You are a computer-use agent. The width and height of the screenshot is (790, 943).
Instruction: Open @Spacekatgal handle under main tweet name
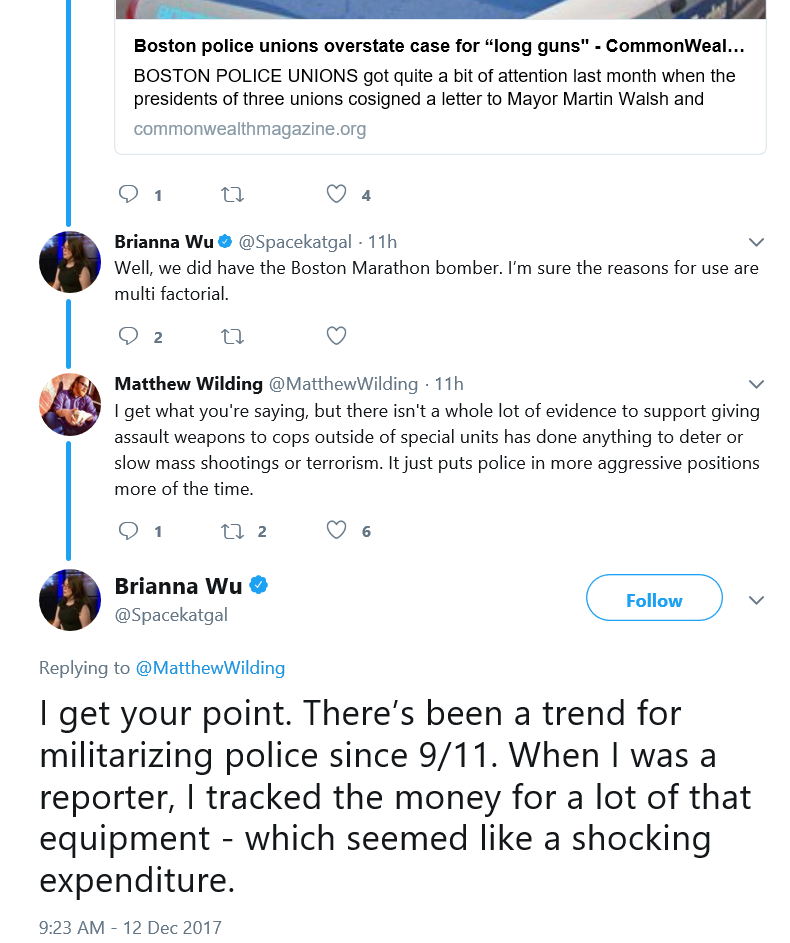click(171, 615)
